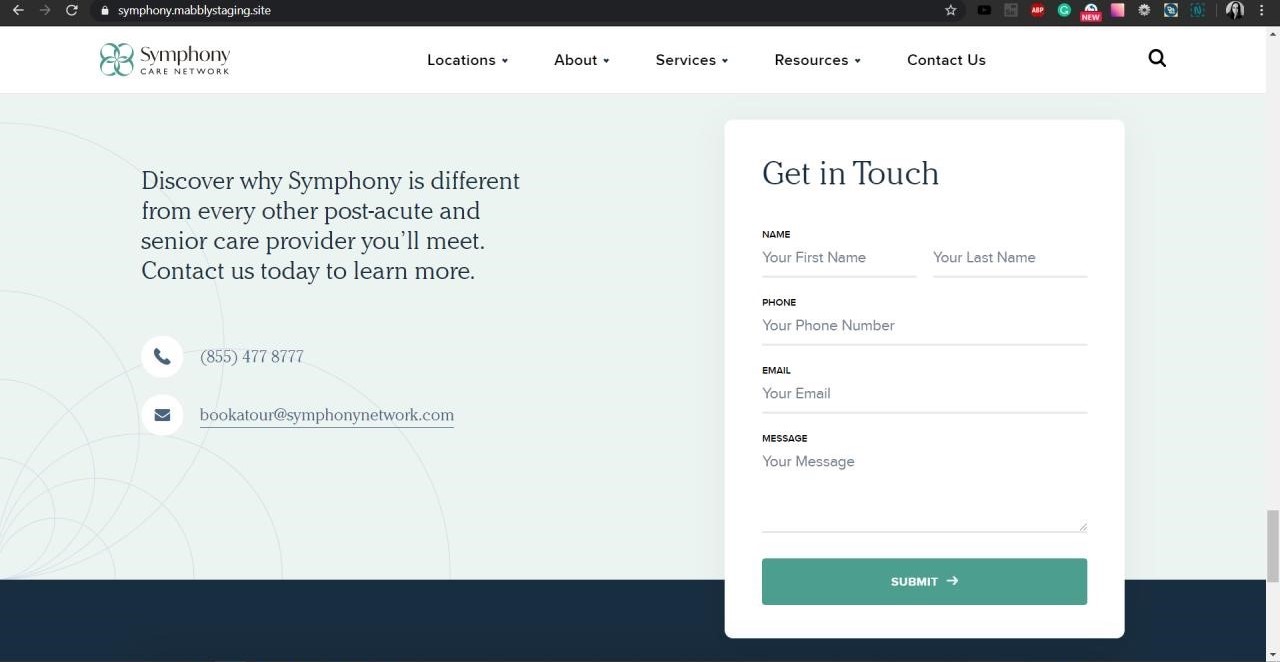The height and width of the screenshot is (662, 1280).
Task: Open the YouTube extension icon
Action: 985,10
